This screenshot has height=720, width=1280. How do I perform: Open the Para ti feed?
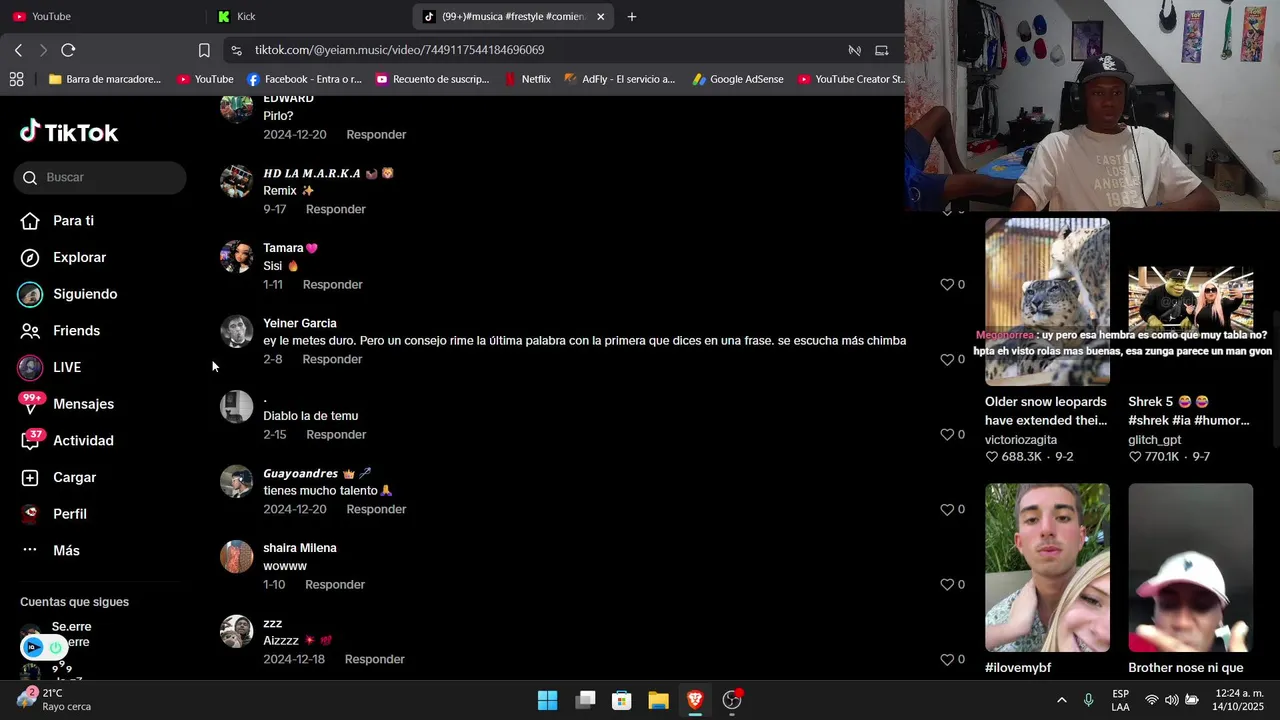point(58,221)
